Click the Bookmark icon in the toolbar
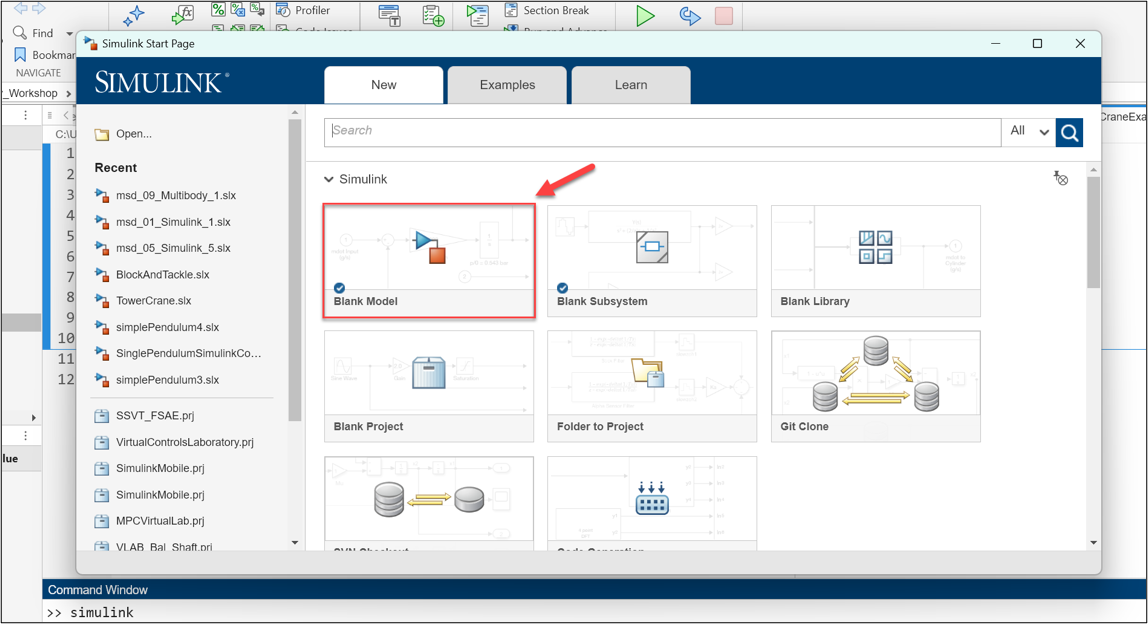 coord(19,55)
